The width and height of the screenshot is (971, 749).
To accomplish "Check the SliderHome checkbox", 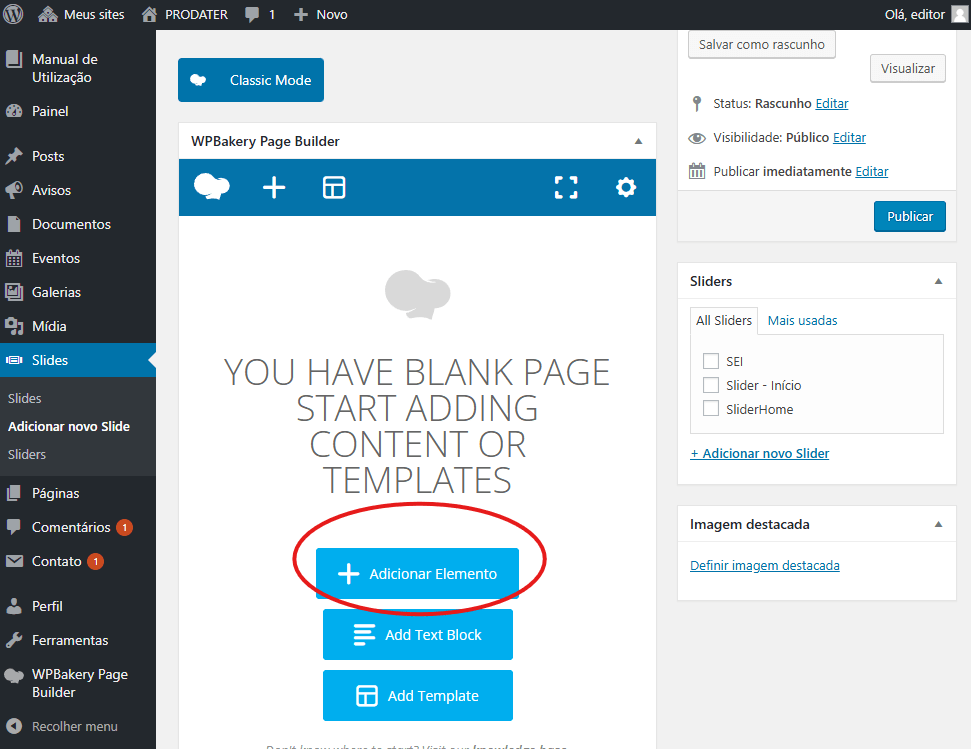I will 711,409.
